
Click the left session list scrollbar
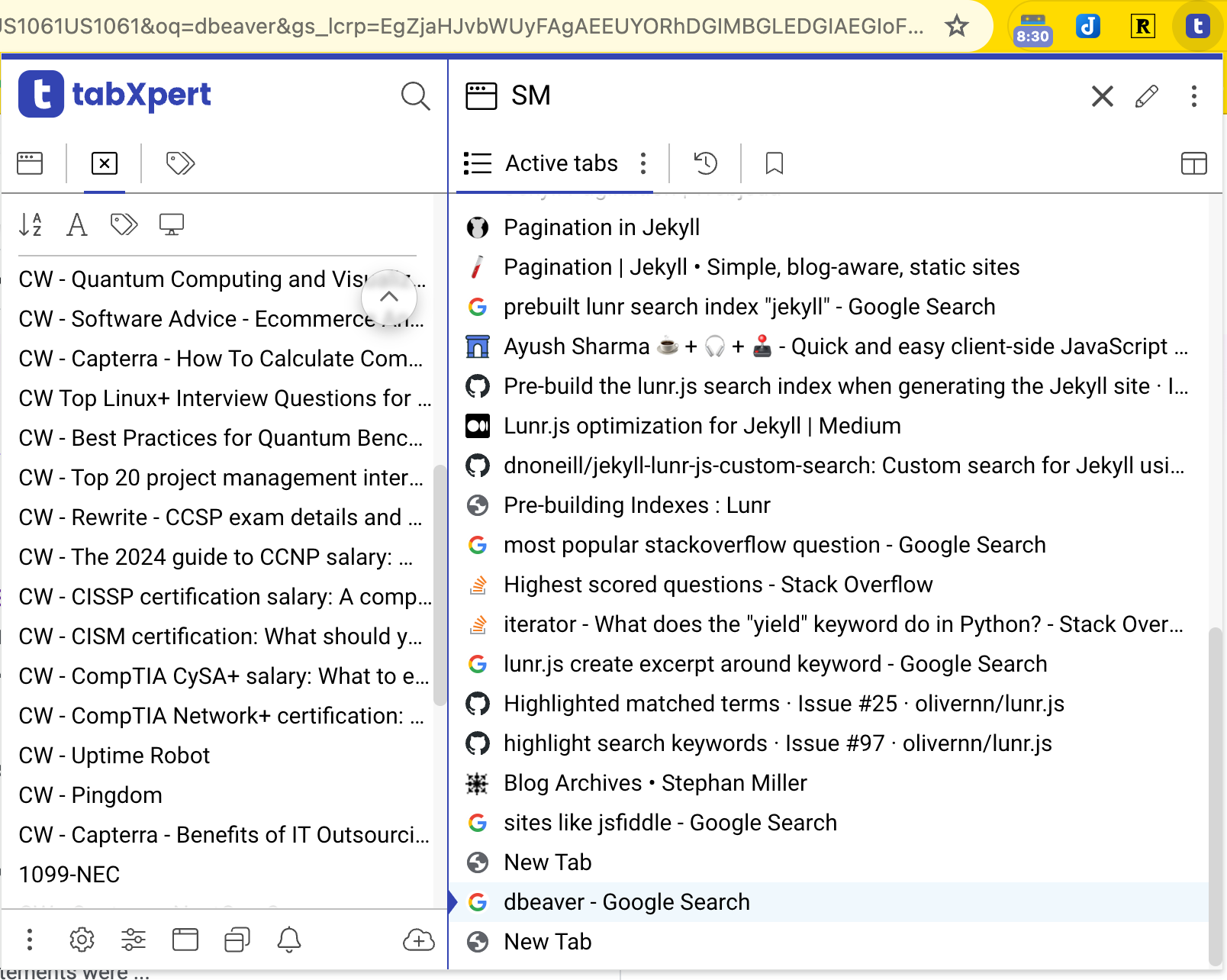[440, 585]
